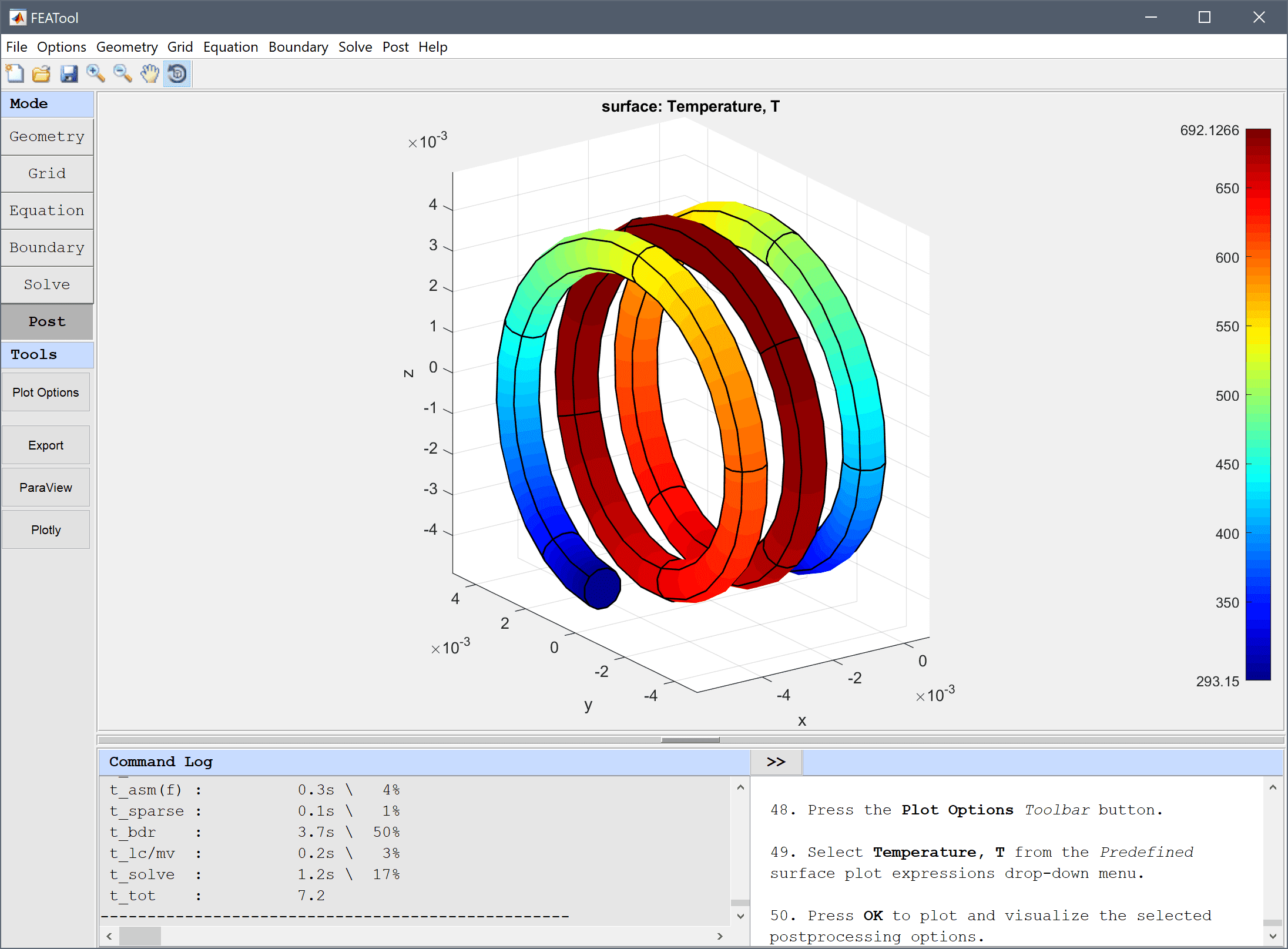Switch to Geometry mode in sidebar
The width and height of the screenshot is (1288, 949).
[47, 136]
